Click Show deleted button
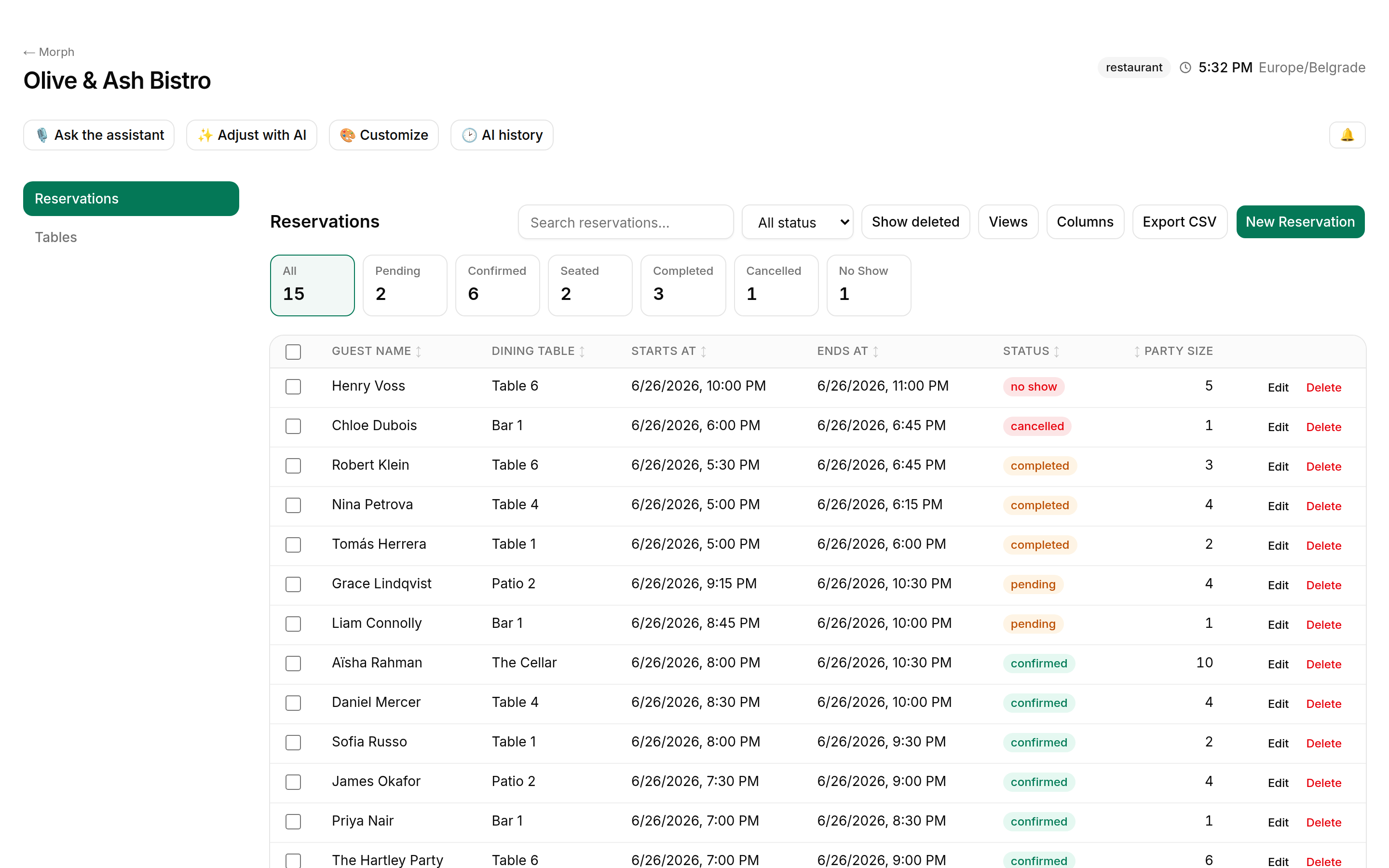This screenshot has width=1389, height=868. (915, 222)
